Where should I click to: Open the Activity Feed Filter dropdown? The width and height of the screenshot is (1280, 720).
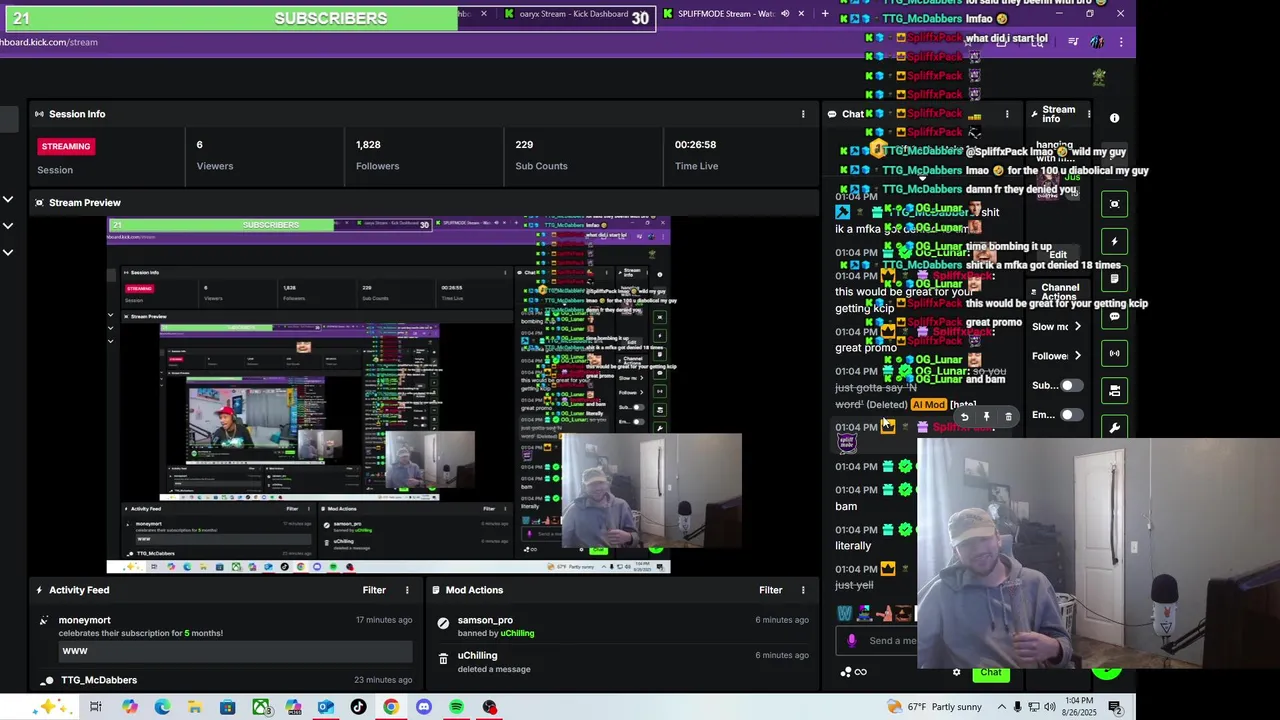(374, 590)
